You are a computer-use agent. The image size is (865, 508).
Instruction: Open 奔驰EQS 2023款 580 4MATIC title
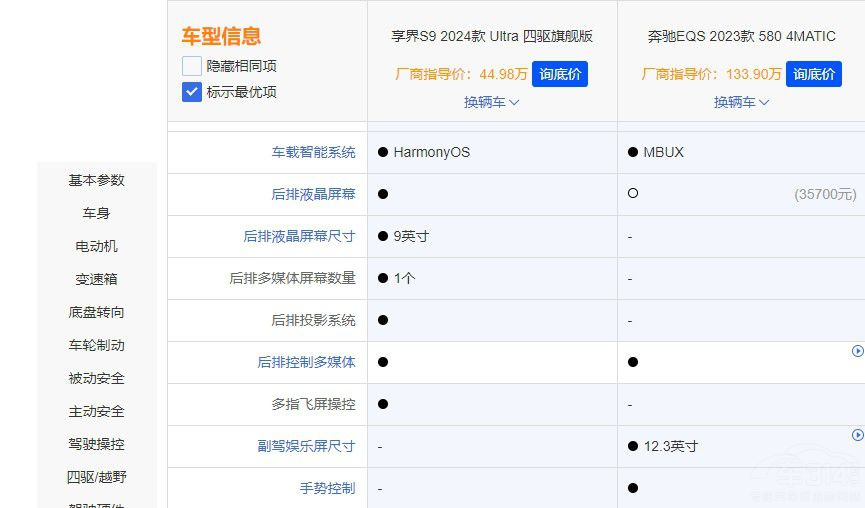click(x=741, y=36)
